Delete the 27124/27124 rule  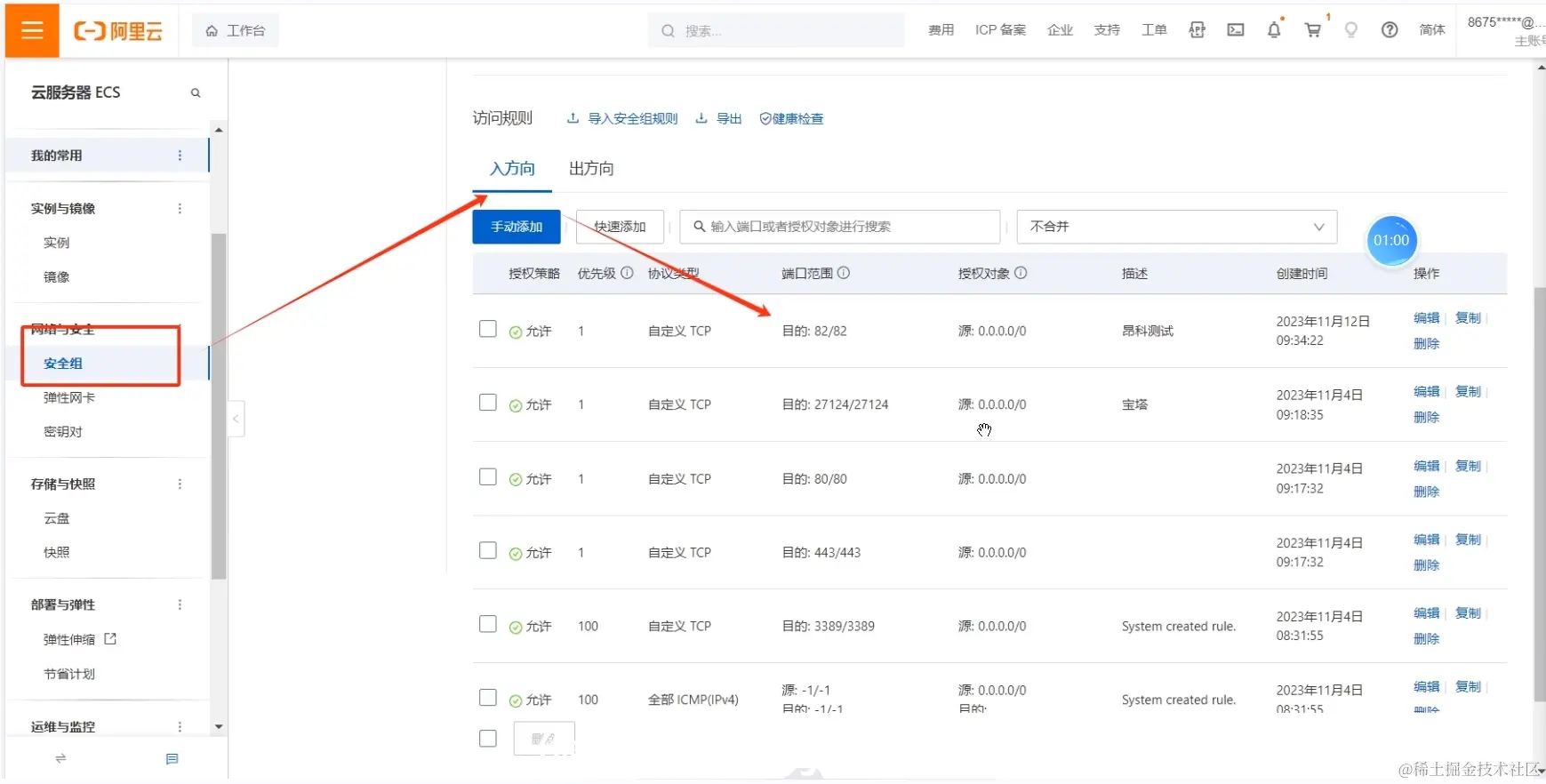pos(1426,418)
